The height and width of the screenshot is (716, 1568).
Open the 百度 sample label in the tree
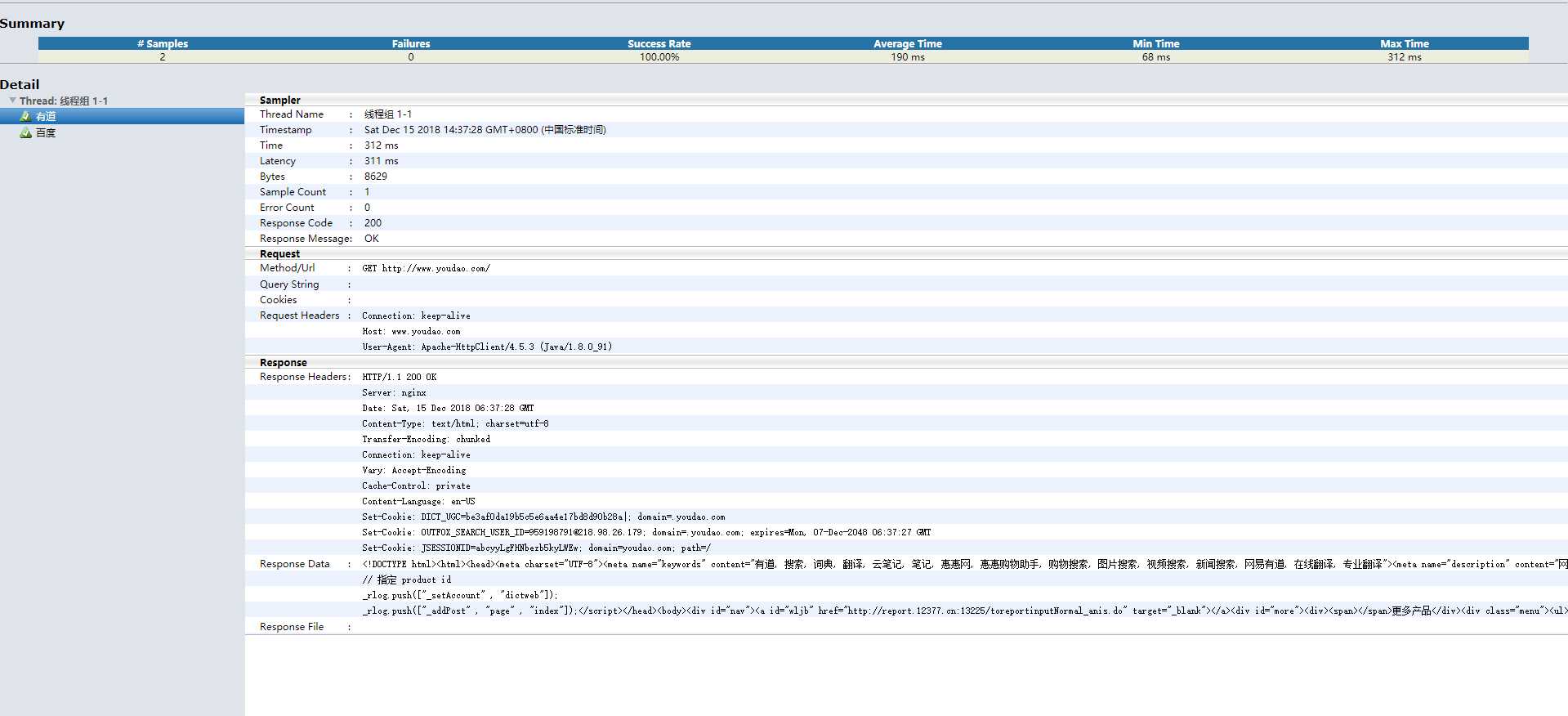click(46, 132)
